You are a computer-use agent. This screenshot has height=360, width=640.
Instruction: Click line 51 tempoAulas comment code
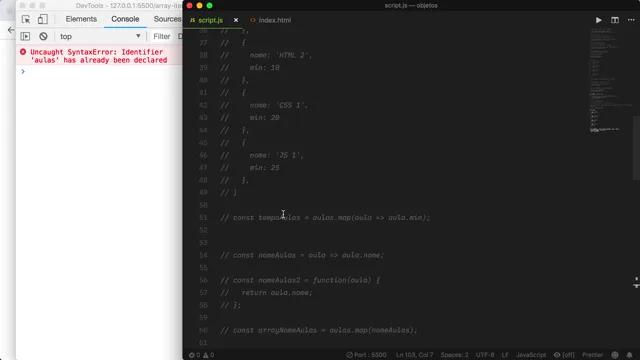point(325,218)
